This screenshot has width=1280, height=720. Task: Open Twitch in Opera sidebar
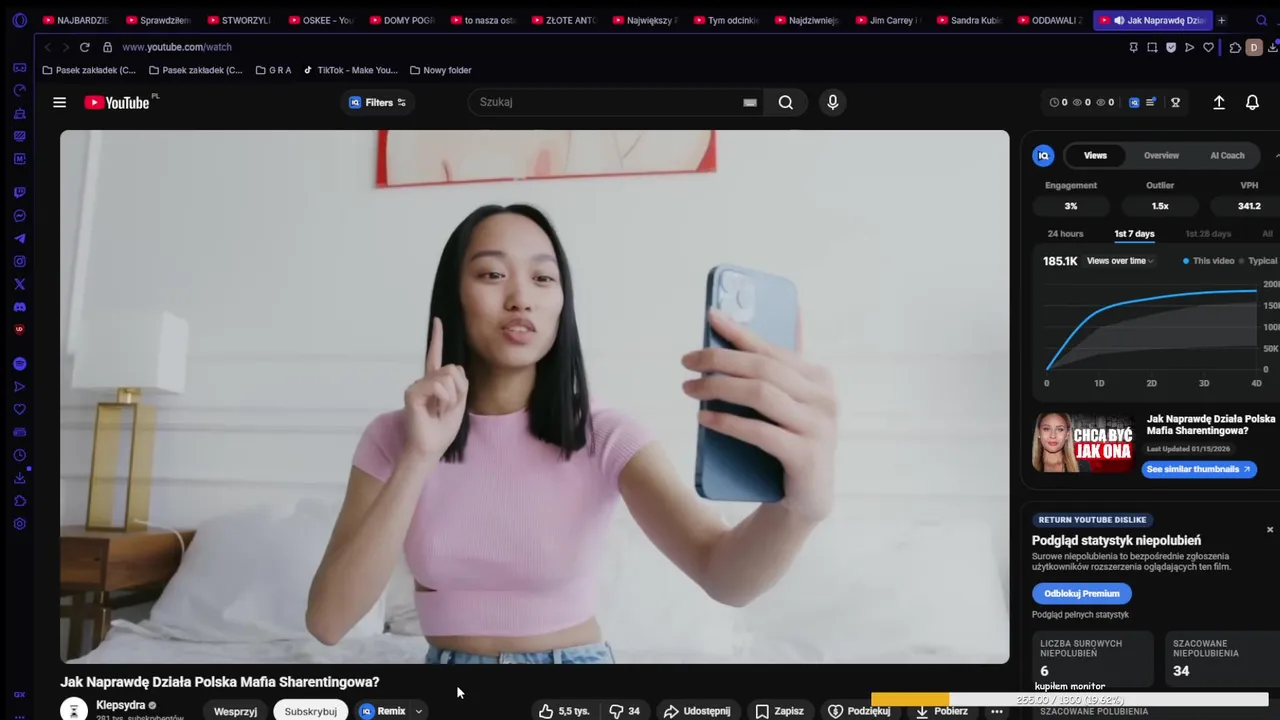pos(19,192)
